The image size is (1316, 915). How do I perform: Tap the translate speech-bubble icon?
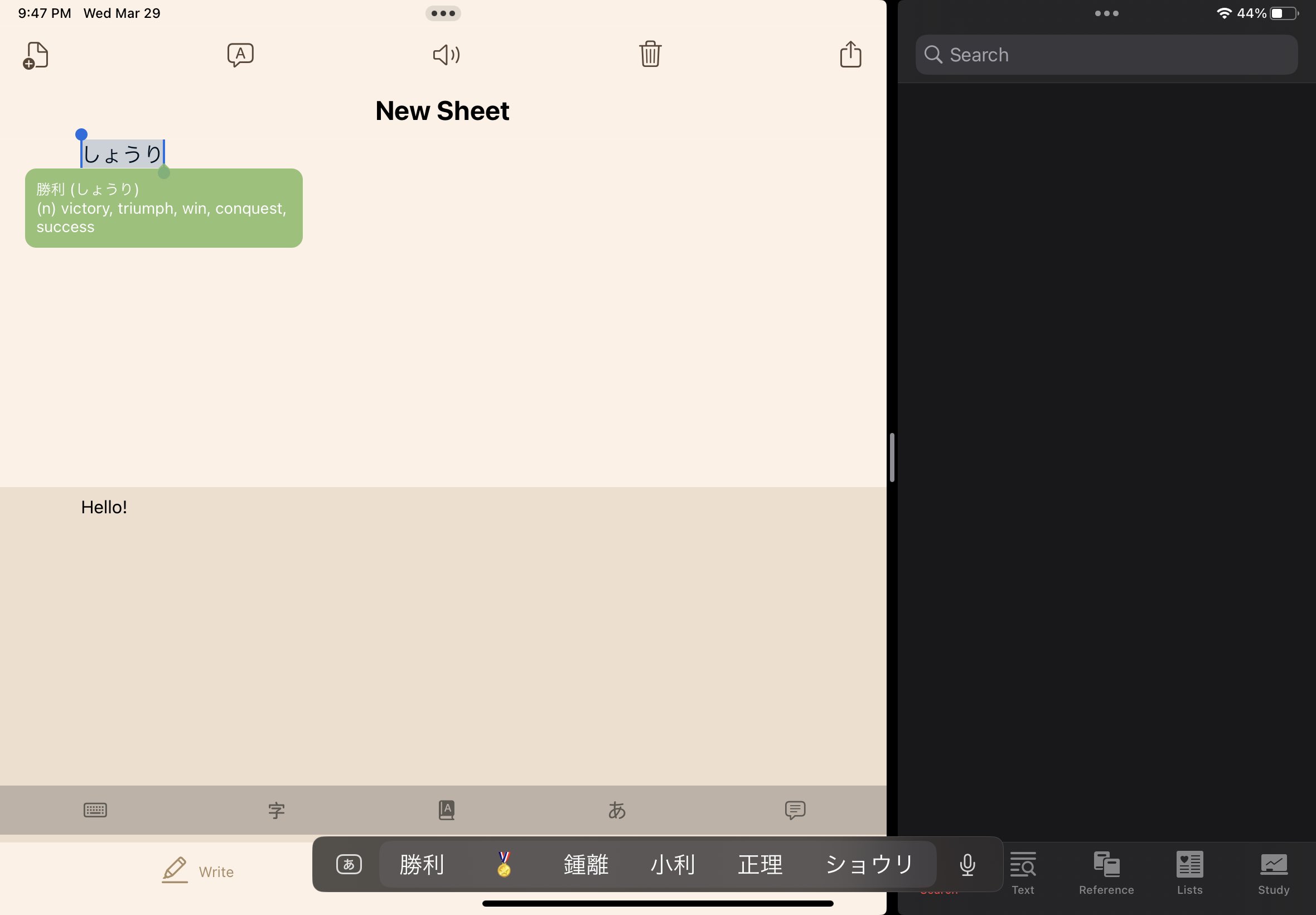coord(240,55)
